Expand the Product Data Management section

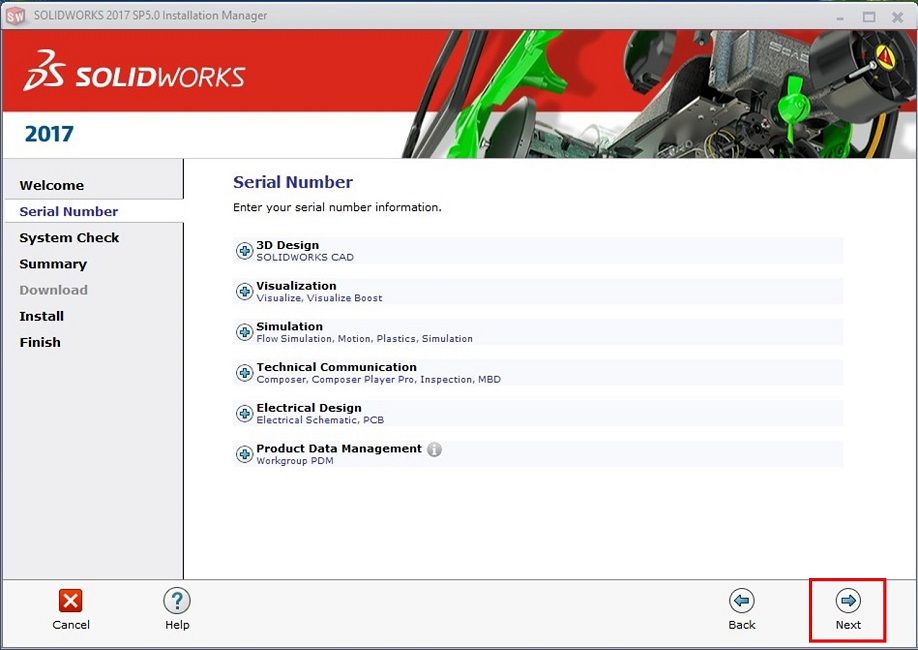coord(244,455)
